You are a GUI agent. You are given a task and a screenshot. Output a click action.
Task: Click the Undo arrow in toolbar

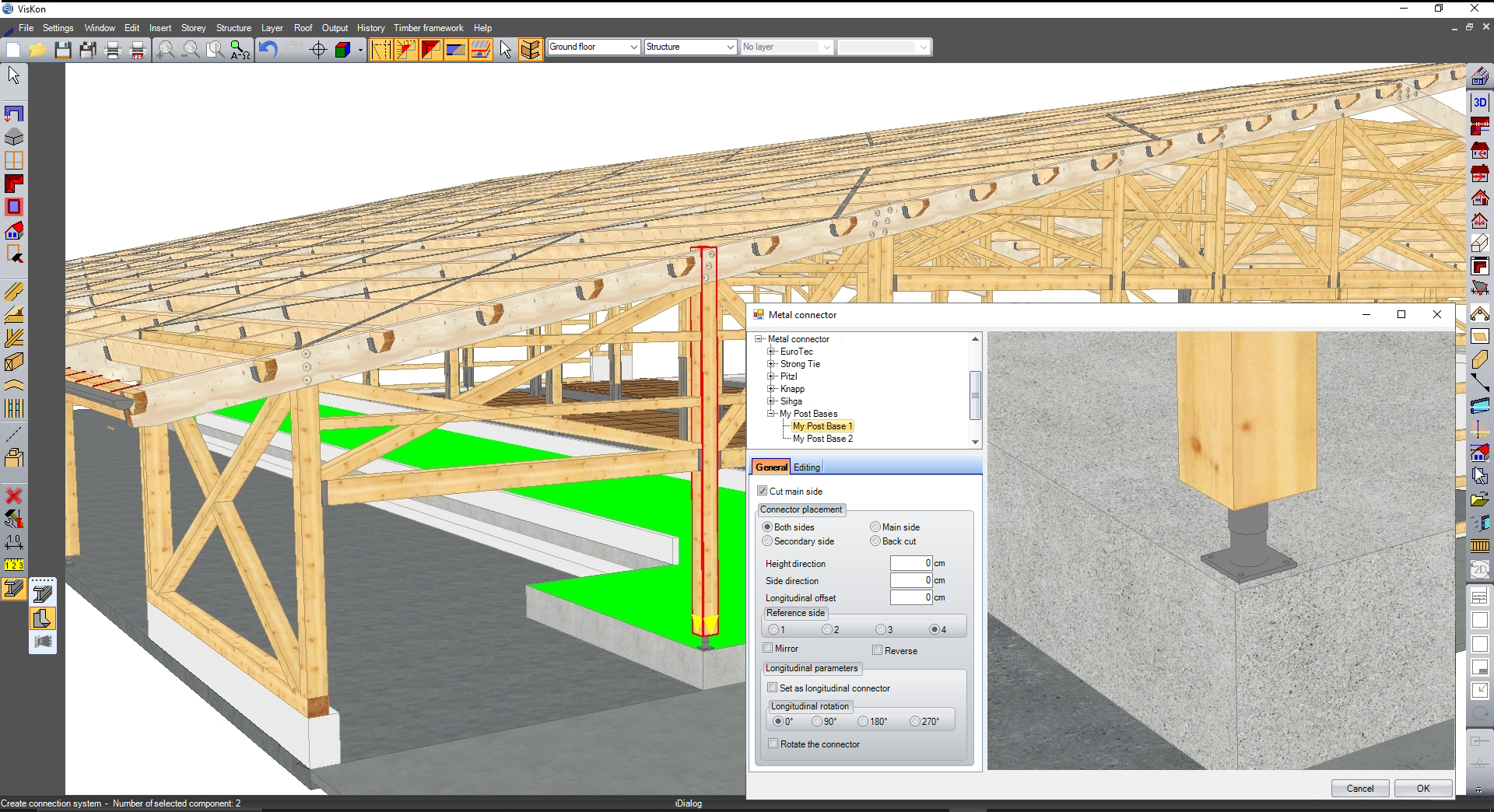[x=268, y=51]
